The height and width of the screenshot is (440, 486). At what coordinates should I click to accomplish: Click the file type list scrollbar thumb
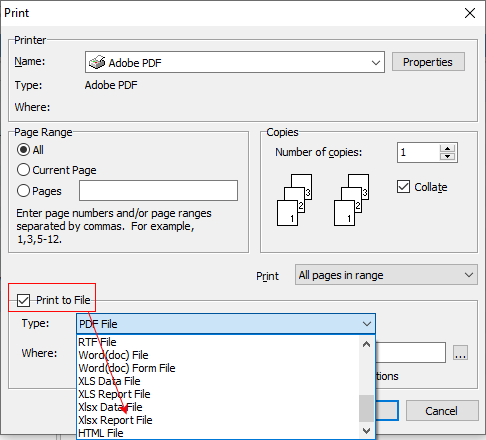point(366,408)
